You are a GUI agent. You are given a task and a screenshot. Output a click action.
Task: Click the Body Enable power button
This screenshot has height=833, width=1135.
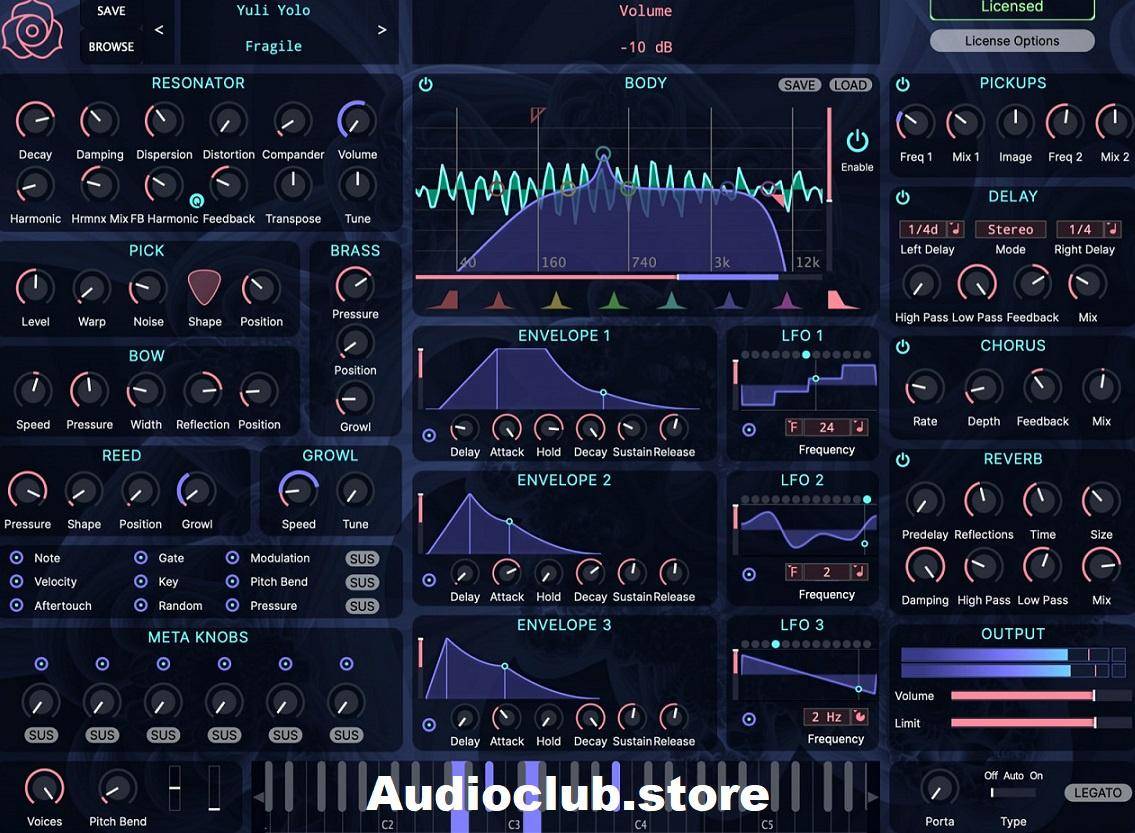[x=857, y=142]
